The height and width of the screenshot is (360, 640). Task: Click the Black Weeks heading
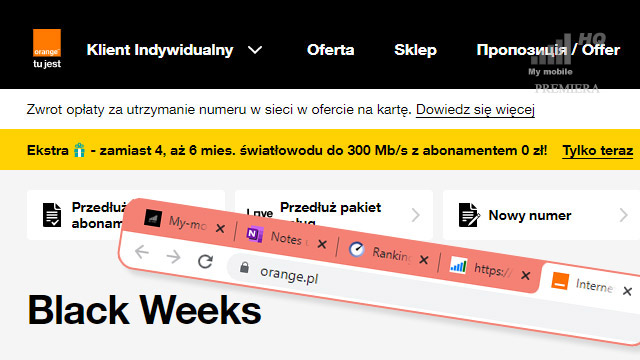coord(144,311)
